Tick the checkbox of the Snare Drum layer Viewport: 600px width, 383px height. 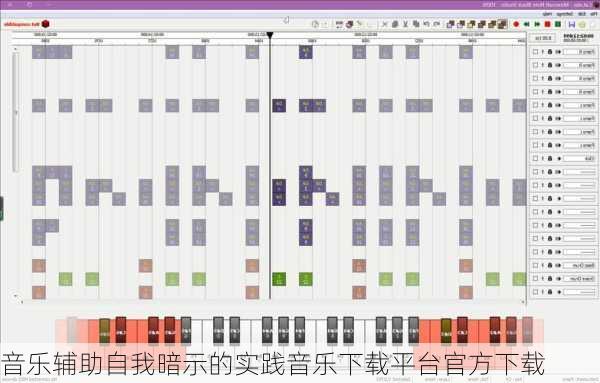pyautogui.click(x=535, y=279)
